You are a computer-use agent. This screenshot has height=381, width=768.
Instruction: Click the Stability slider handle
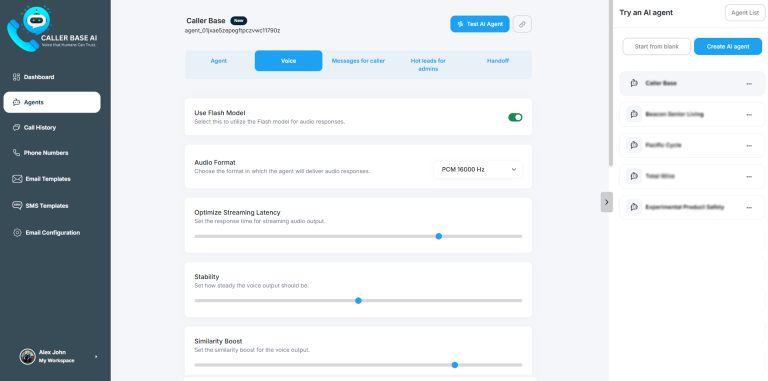click(x=358, y=301)
